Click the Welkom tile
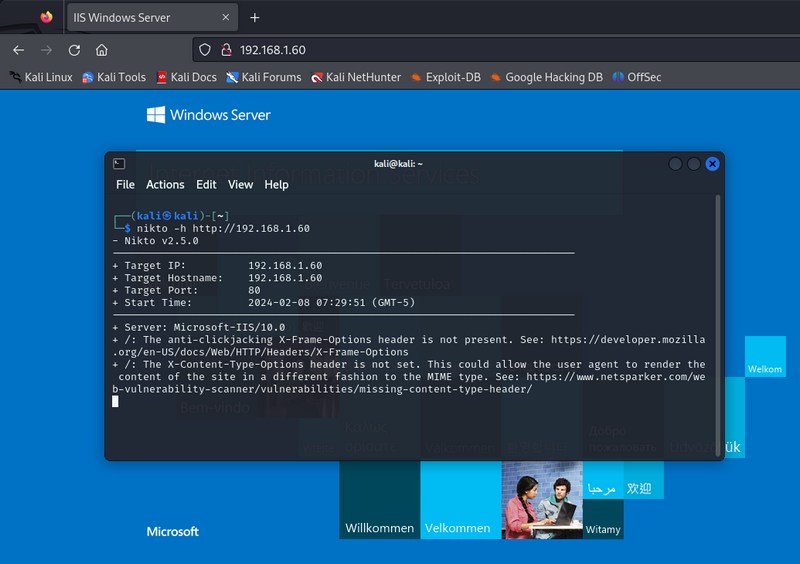800x564 pixels. [x=765, y=357]
